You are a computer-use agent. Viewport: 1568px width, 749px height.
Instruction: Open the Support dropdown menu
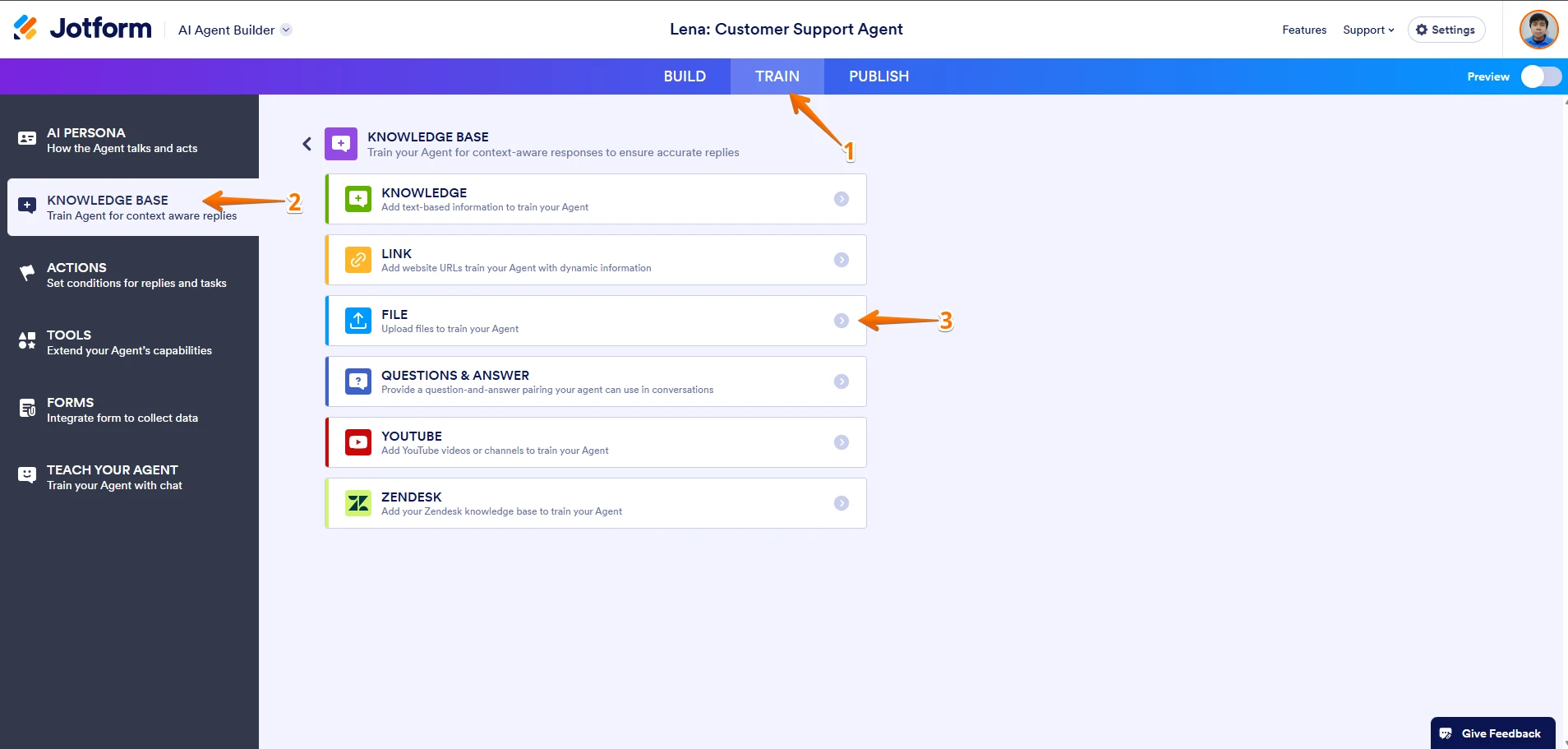click(1367, 30)
